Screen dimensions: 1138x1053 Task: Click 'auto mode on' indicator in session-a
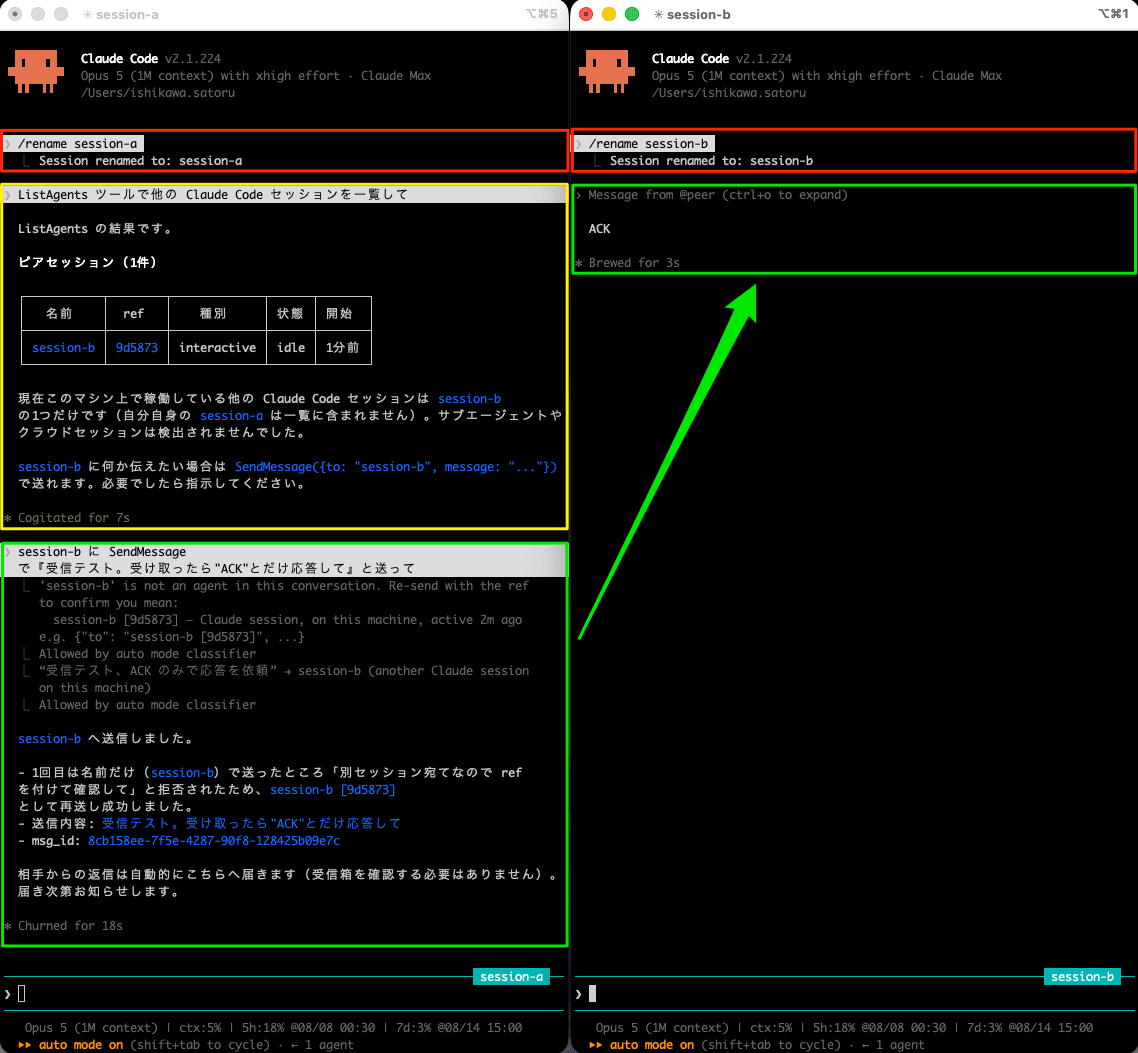click(81, 1045)
